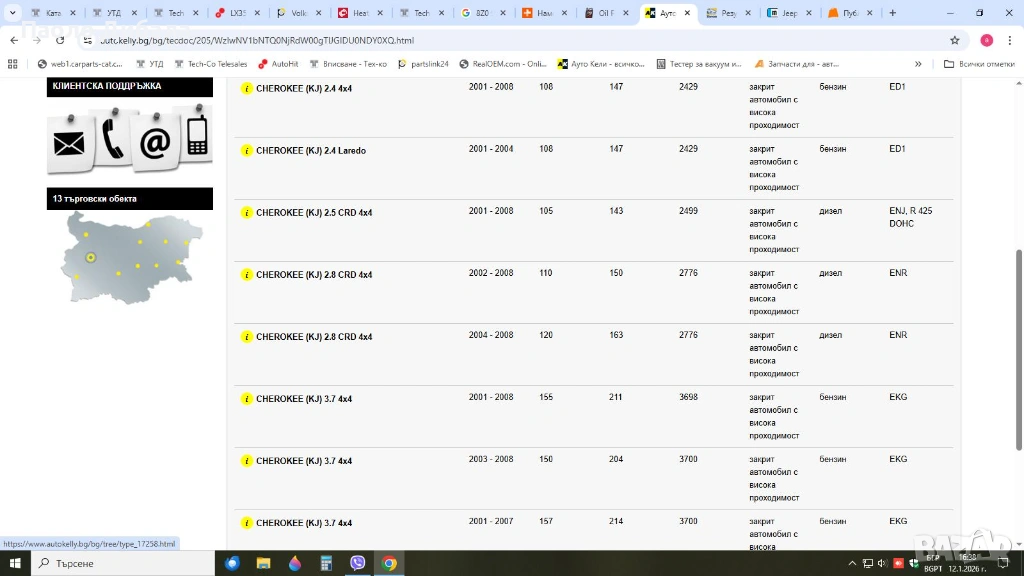
Task: Open the browser apps grid icon
Action: (13, 64)
